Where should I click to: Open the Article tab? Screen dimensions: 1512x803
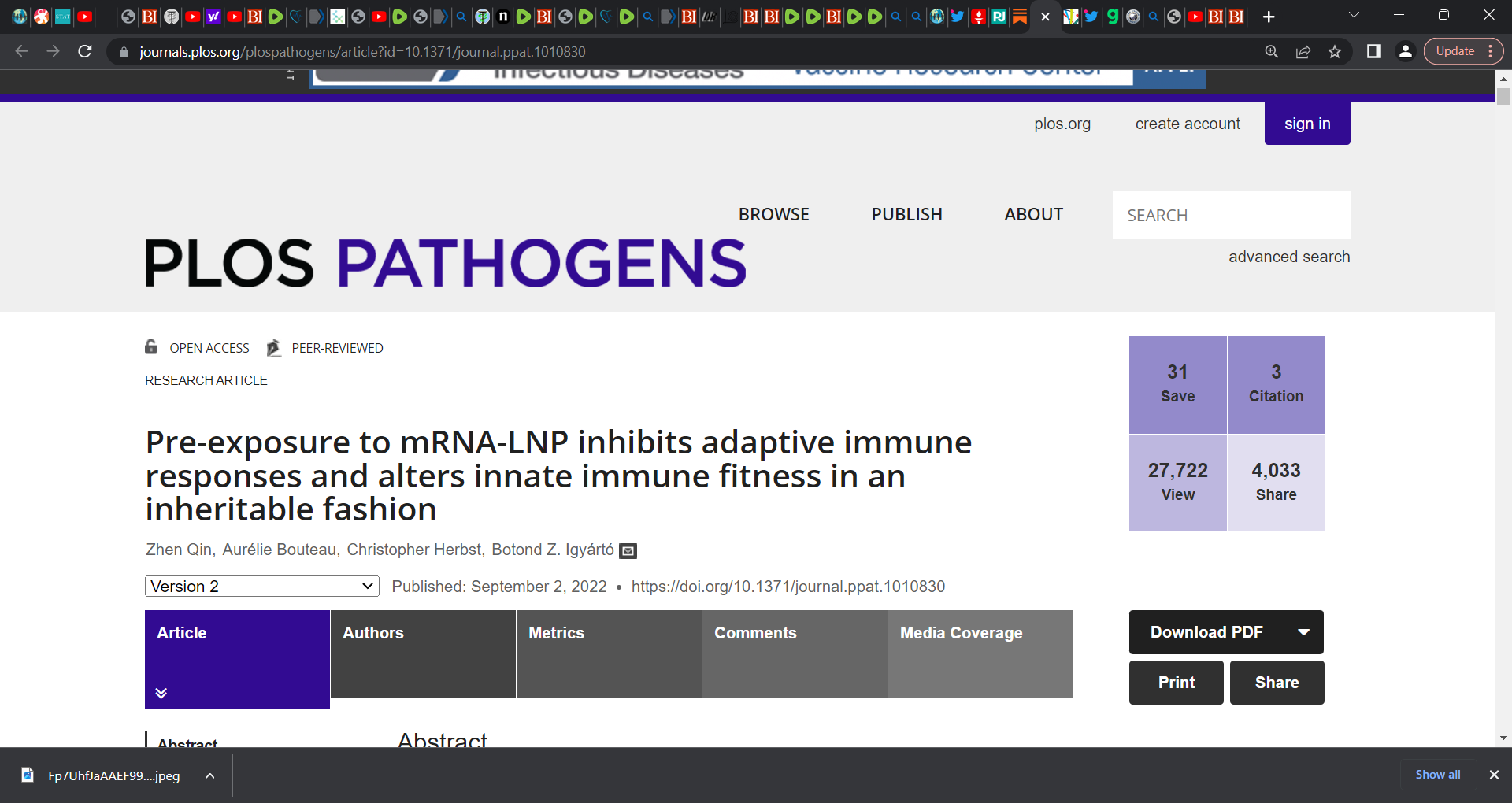(x=237, y=660)
